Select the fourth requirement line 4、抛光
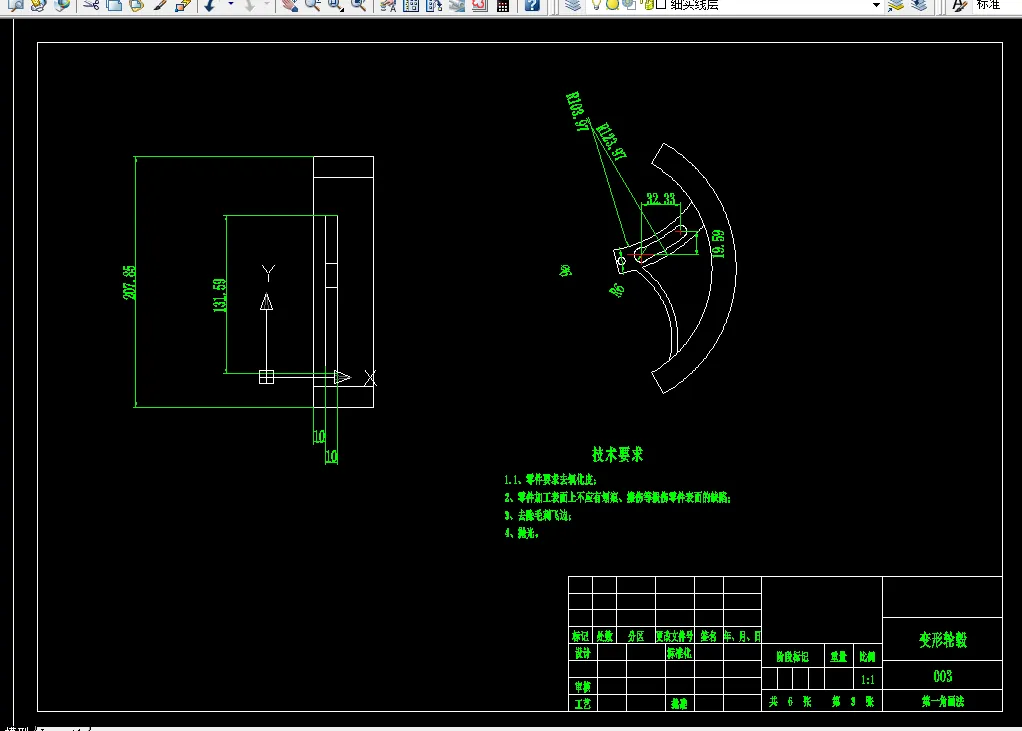This screenshot has width=1022, height=731. pos(521,533)
